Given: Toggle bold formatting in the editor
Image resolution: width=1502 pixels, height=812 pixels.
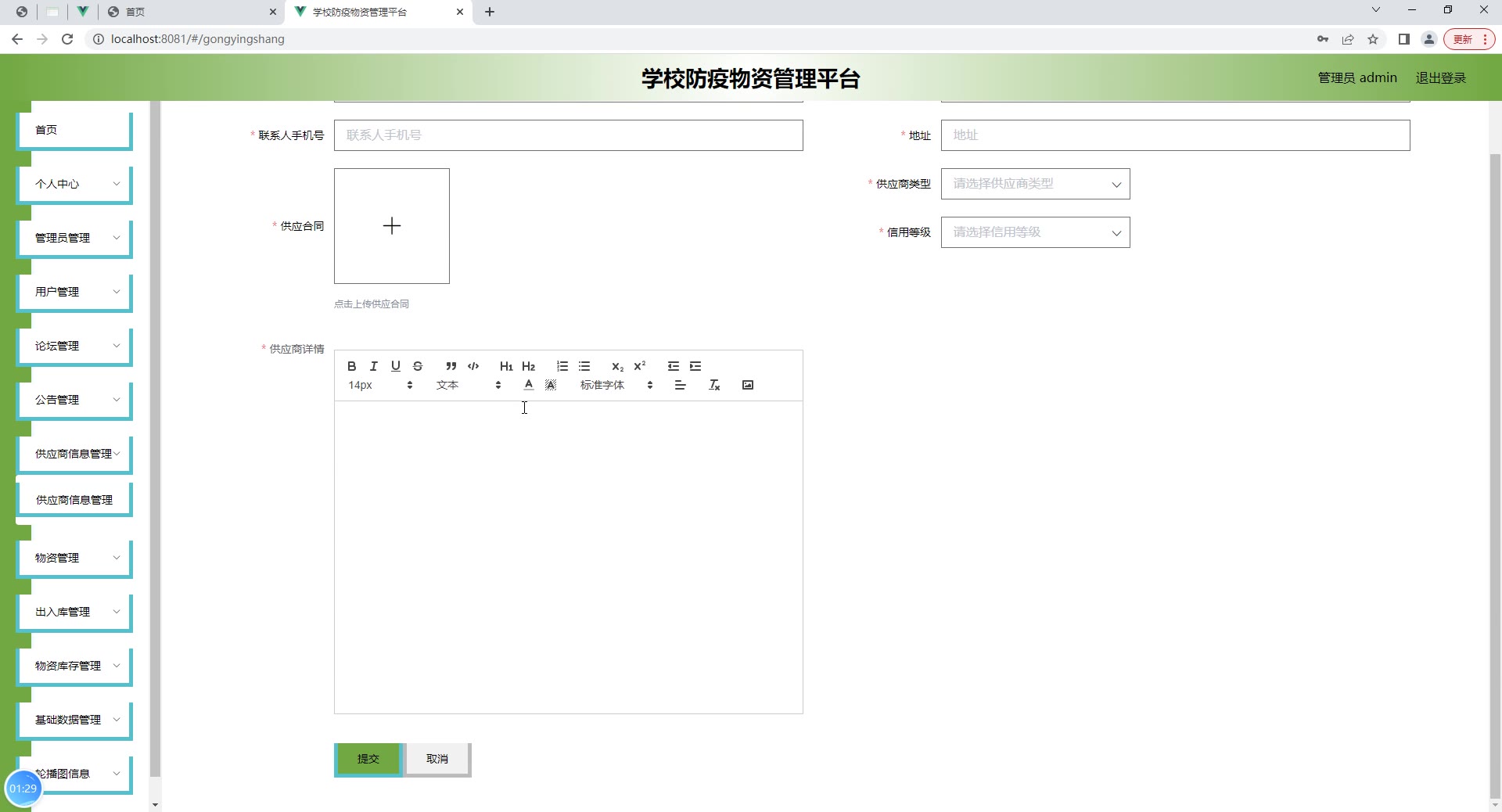Looking at the screenshot, I should click(x=352, y=366).
